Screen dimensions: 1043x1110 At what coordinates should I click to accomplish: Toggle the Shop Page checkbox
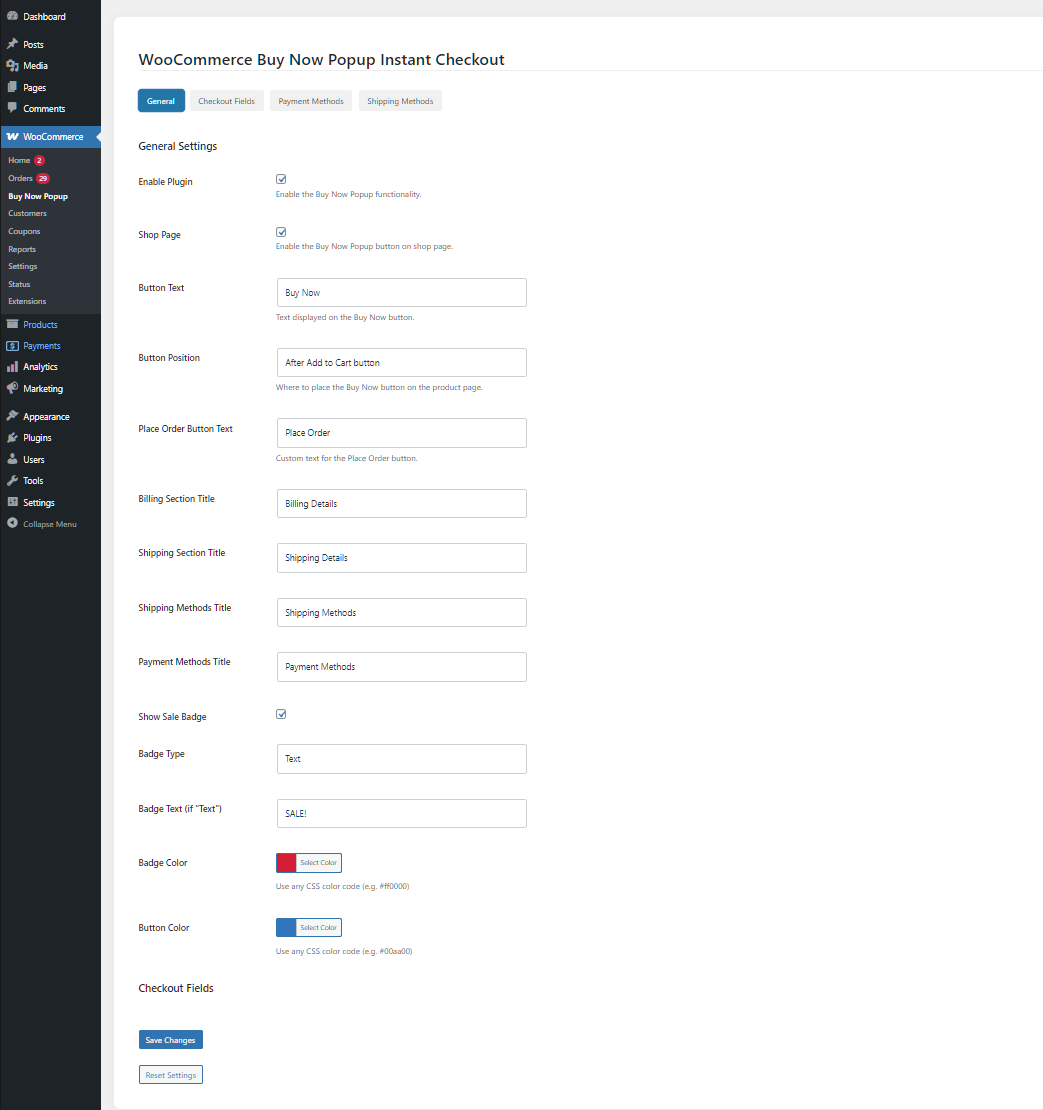(x=281, y=232)
